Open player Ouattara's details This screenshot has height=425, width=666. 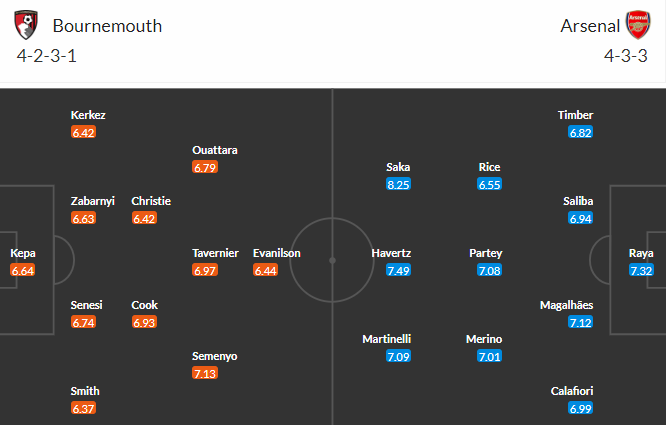[215, 150]
